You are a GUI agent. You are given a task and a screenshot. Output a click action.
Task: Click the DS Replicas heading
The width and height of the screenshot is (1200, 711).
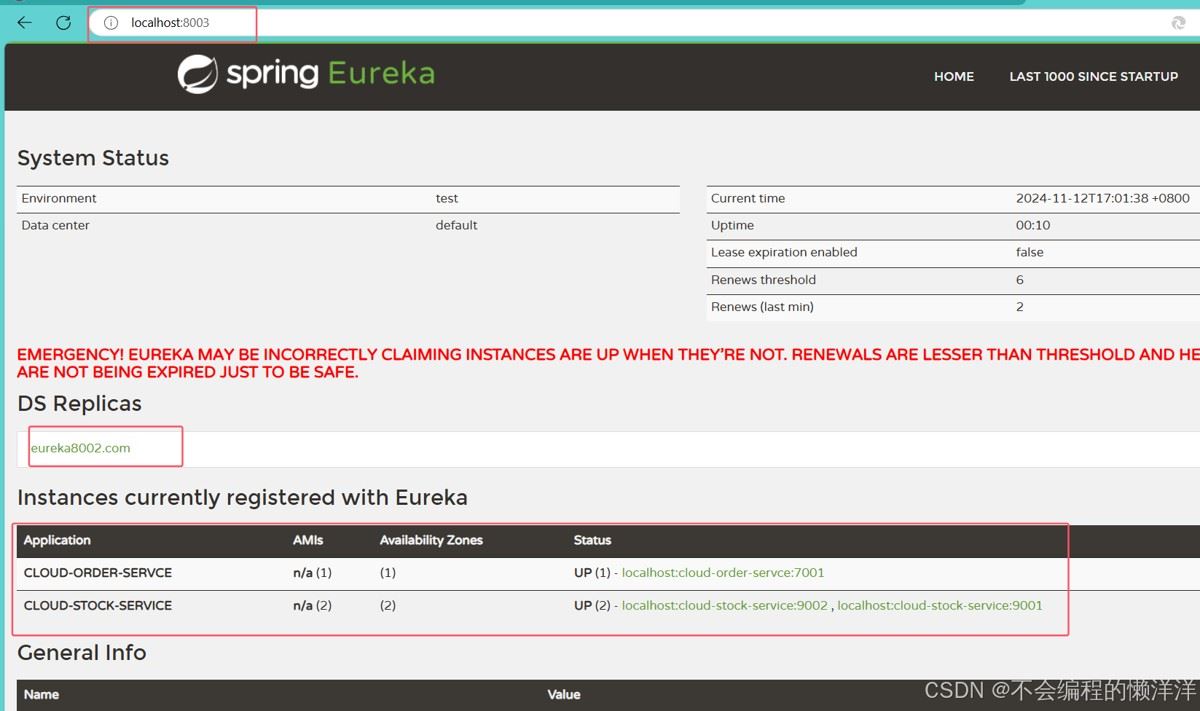[79, 404]
